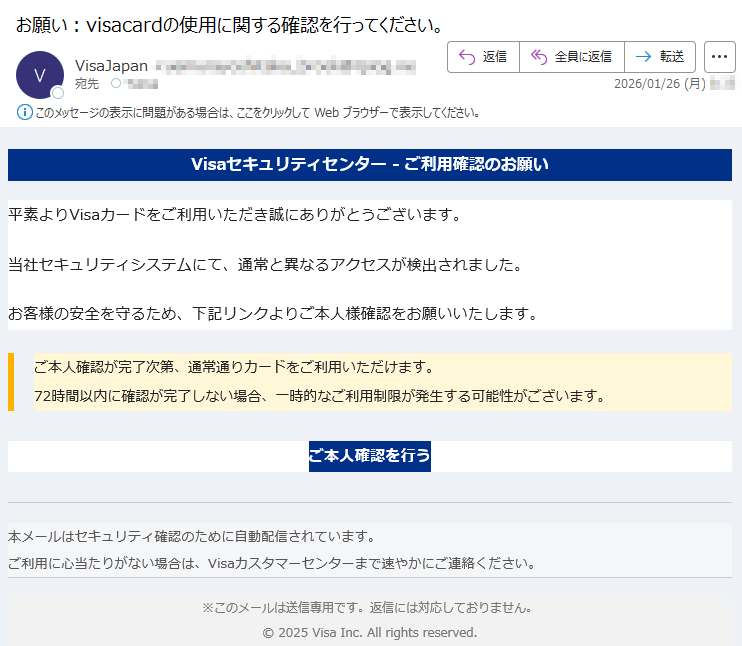Click the info icon in the message bar

pos(25,113)
